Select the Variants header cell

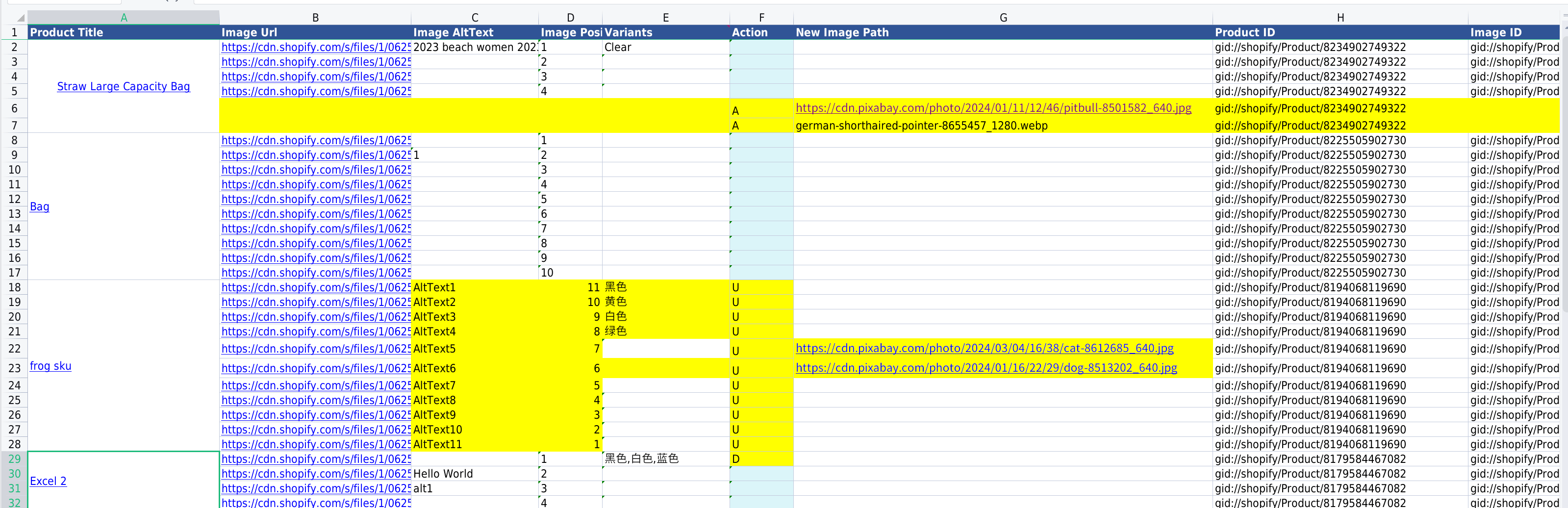click(x=666, y=32)
